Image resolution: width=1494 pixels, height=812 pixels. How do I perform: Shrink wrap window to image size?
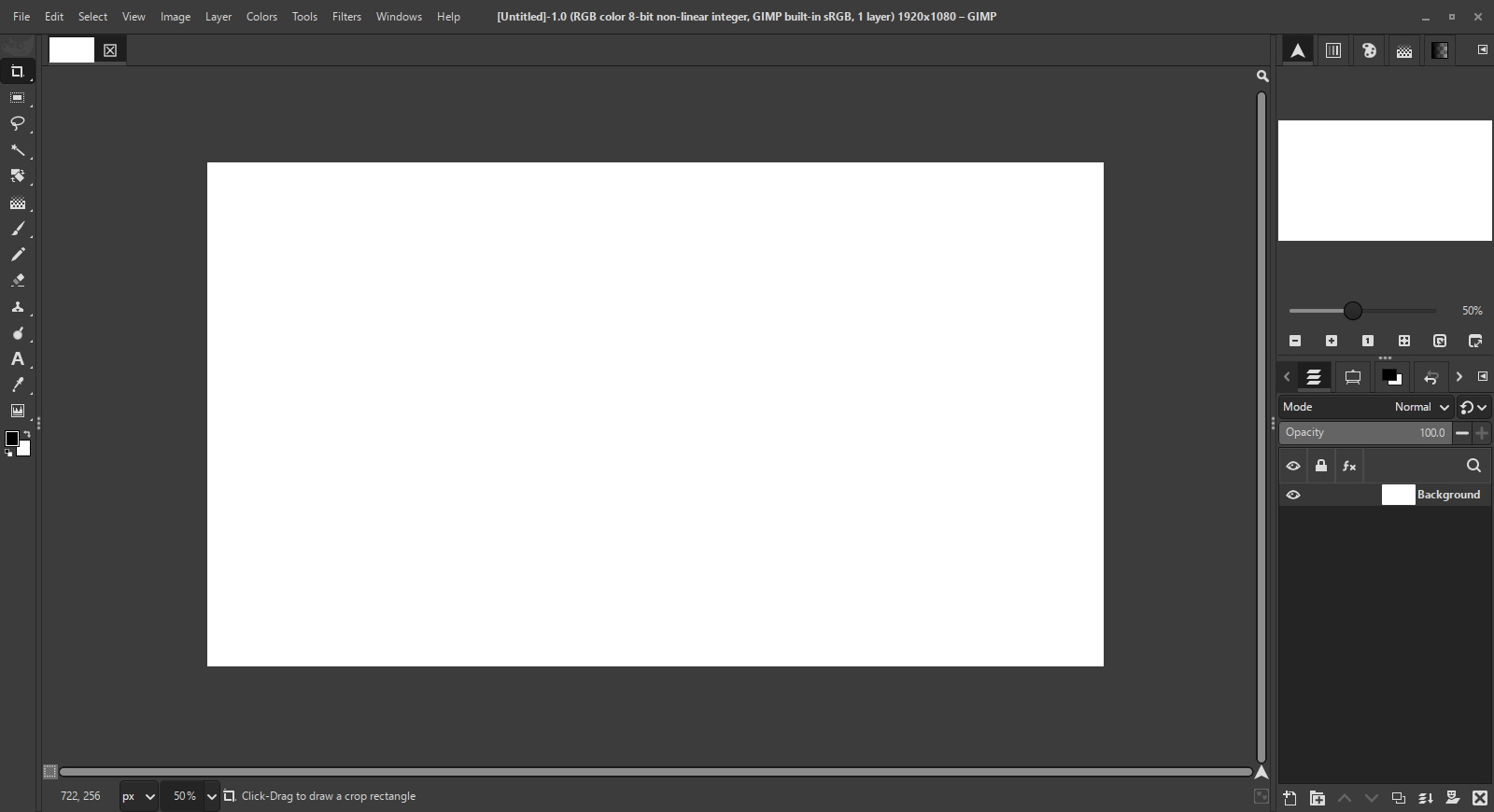click(x=1475, y=341)
